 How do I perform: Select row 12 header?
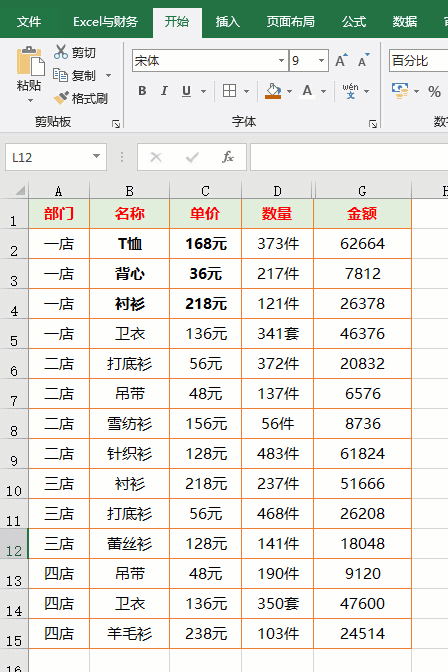click(14, 543)
